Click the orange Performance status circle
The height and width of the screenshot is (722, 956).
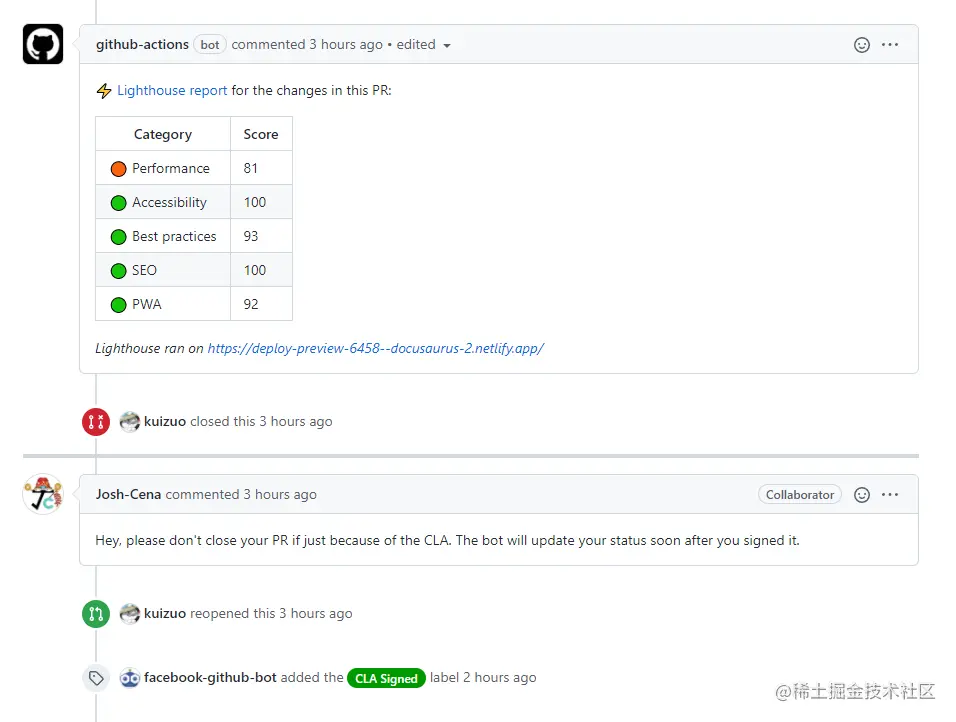click(x=118, y=168)
